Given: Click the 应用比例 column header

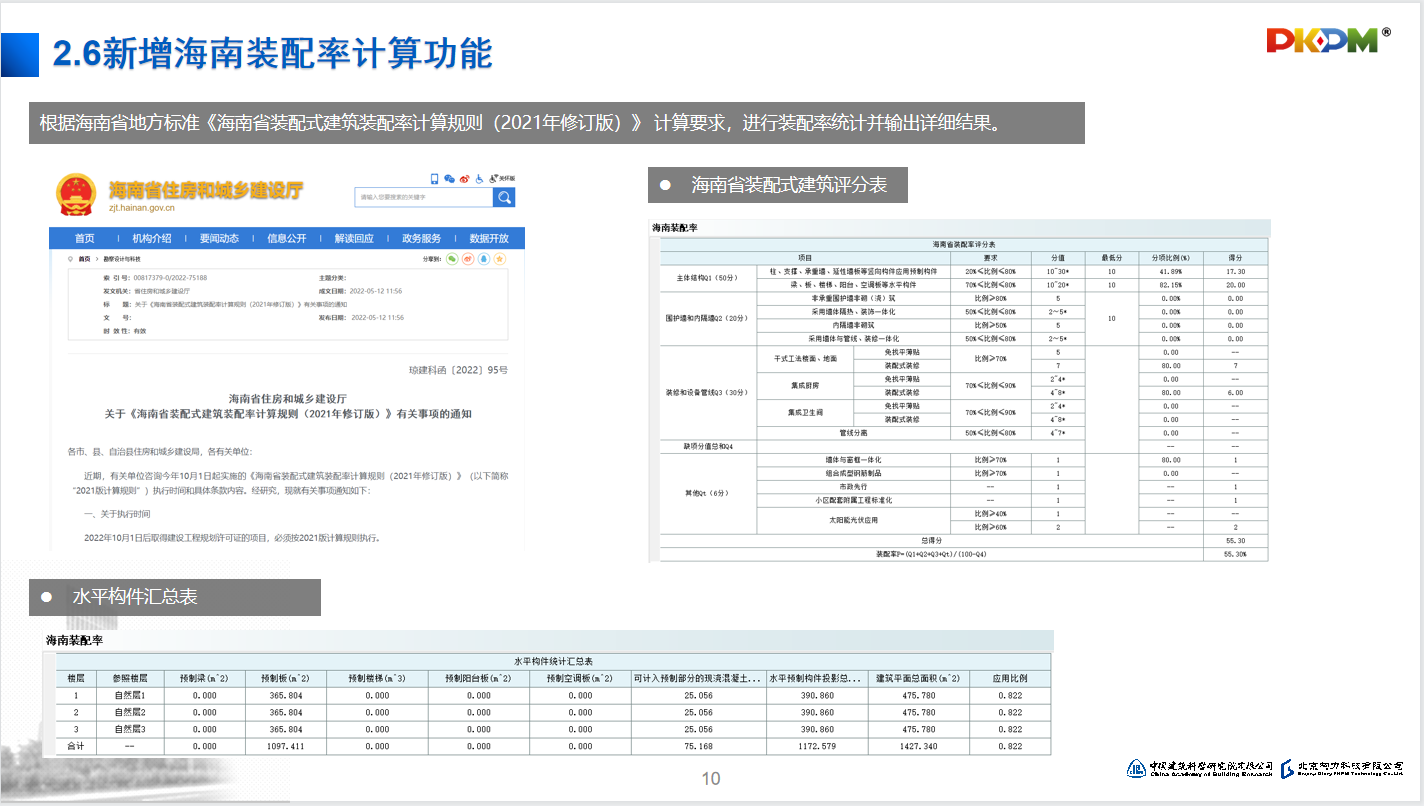Looking at the screenshot, I should (1010, 678).
